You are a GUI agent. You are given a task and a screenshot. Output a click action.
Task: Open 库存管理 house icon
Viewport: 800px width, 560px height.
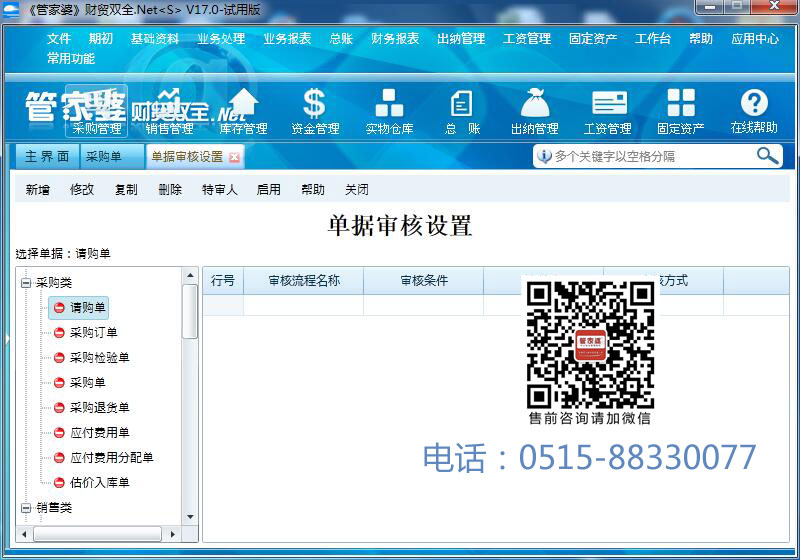[x=243, y=112]
